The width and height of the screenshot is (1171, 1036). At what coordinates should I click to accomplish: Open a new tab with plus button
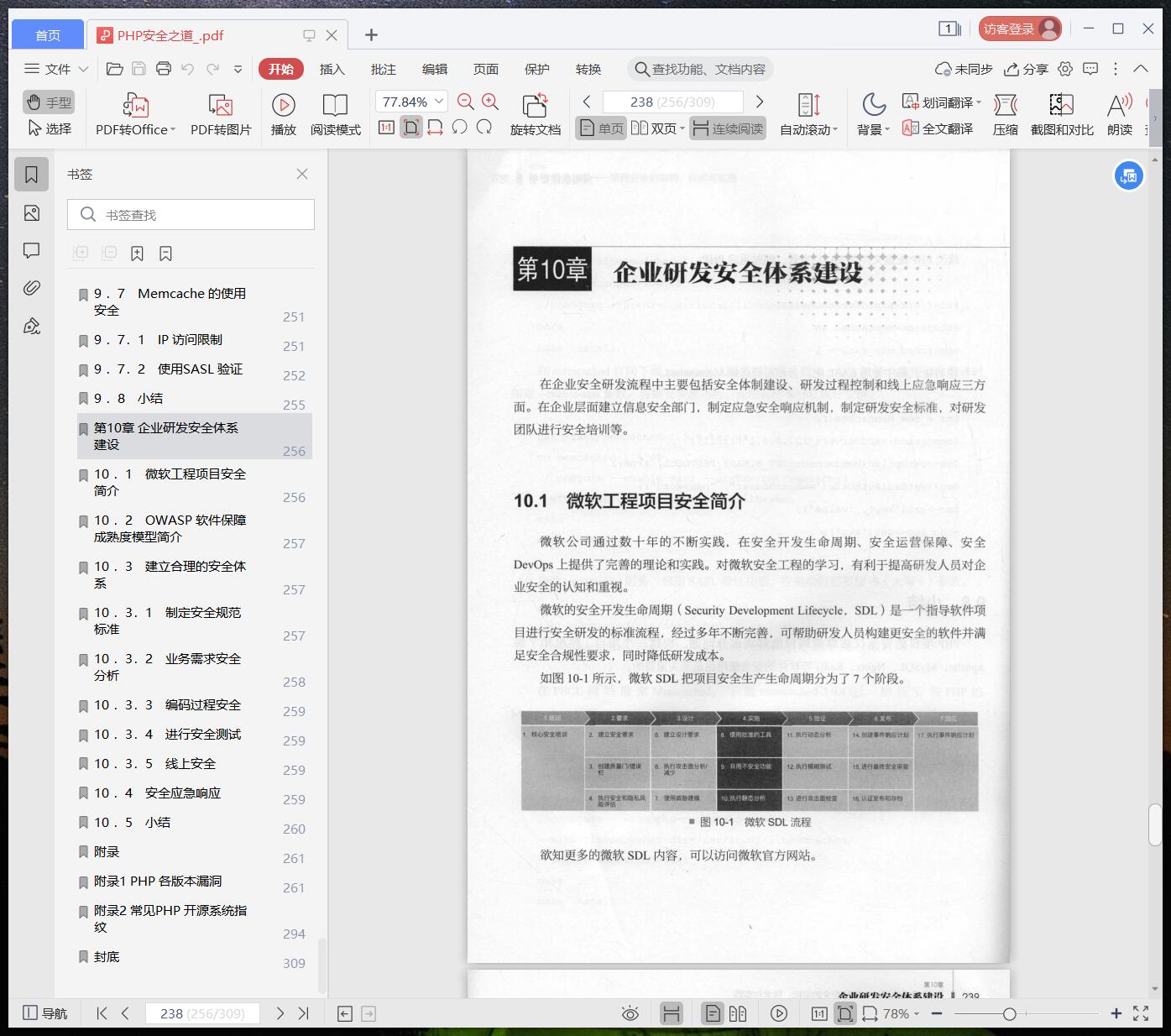click(371, 34)
